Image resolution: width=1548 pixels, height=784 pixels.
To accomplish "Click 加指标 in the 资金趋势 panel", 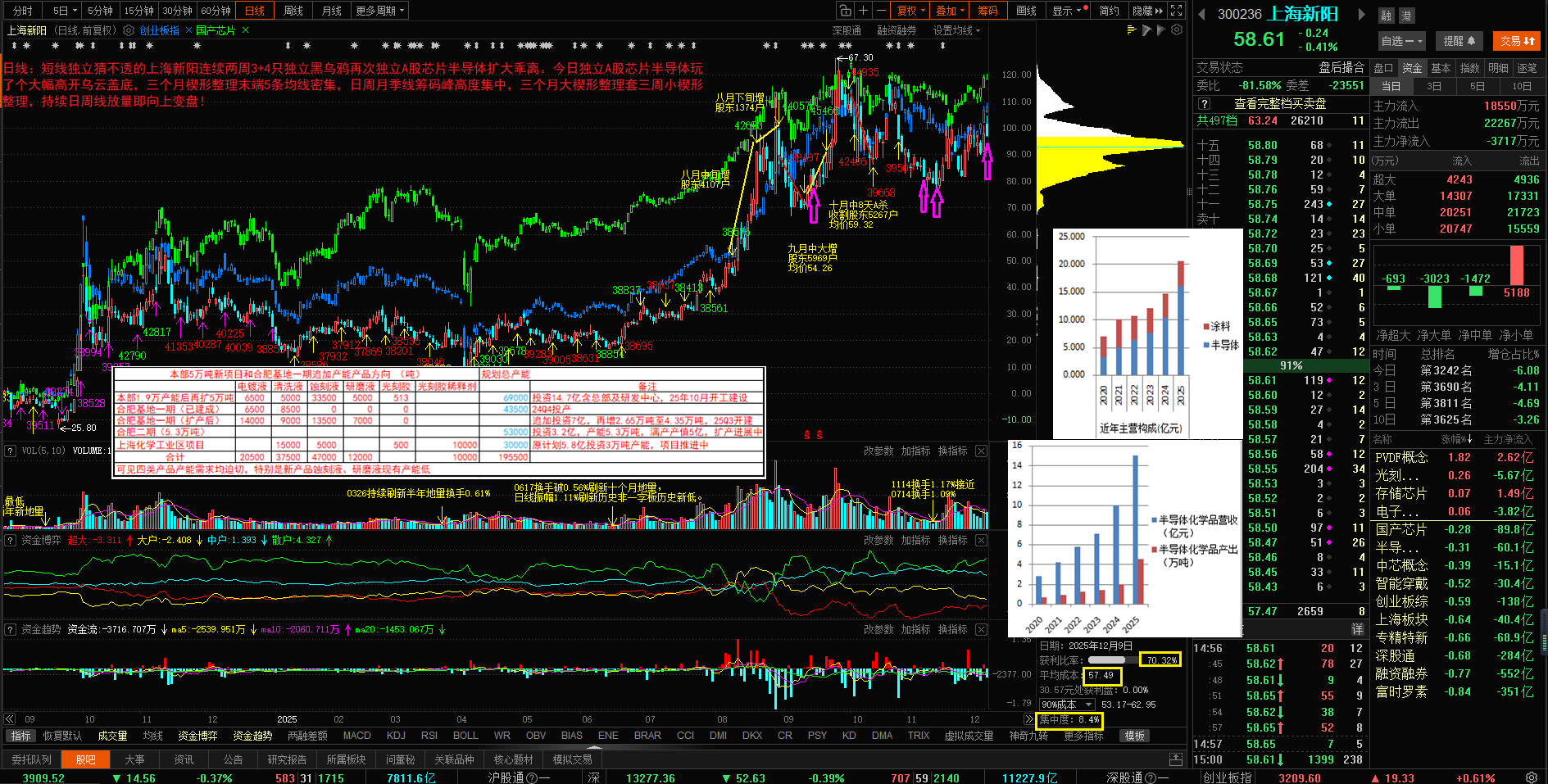I will (x=915, y=630).
